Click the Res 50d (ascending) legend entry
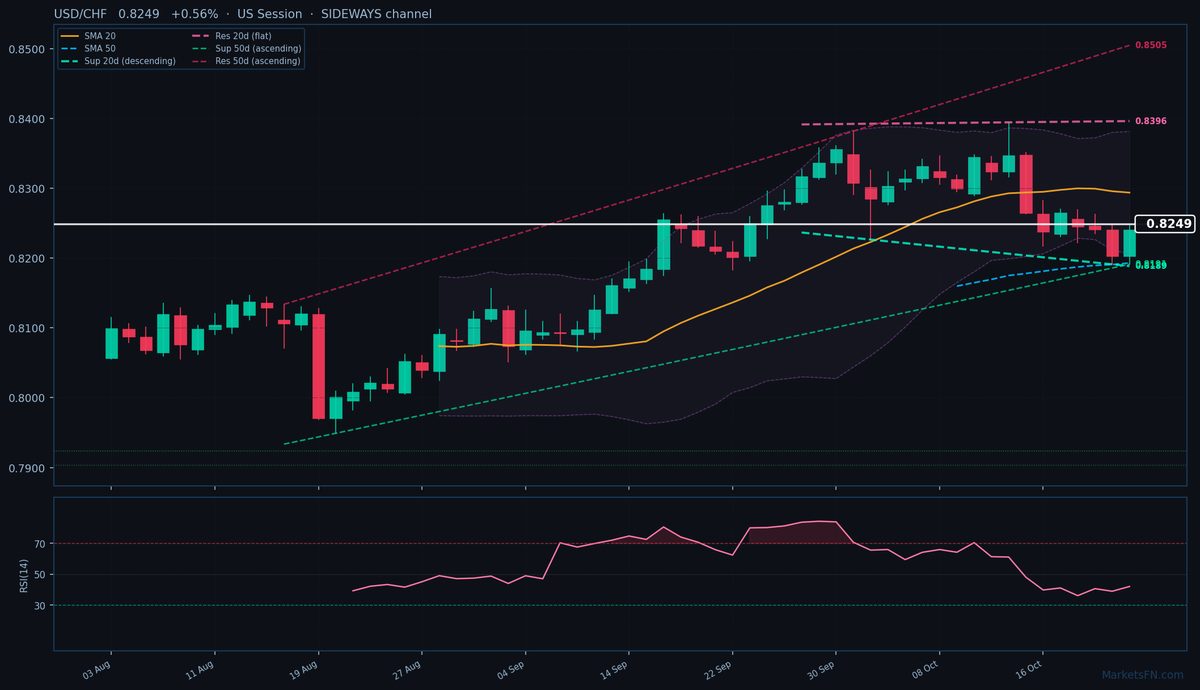This screenshot has height=690, width=1200. click(x=245, y=61)
